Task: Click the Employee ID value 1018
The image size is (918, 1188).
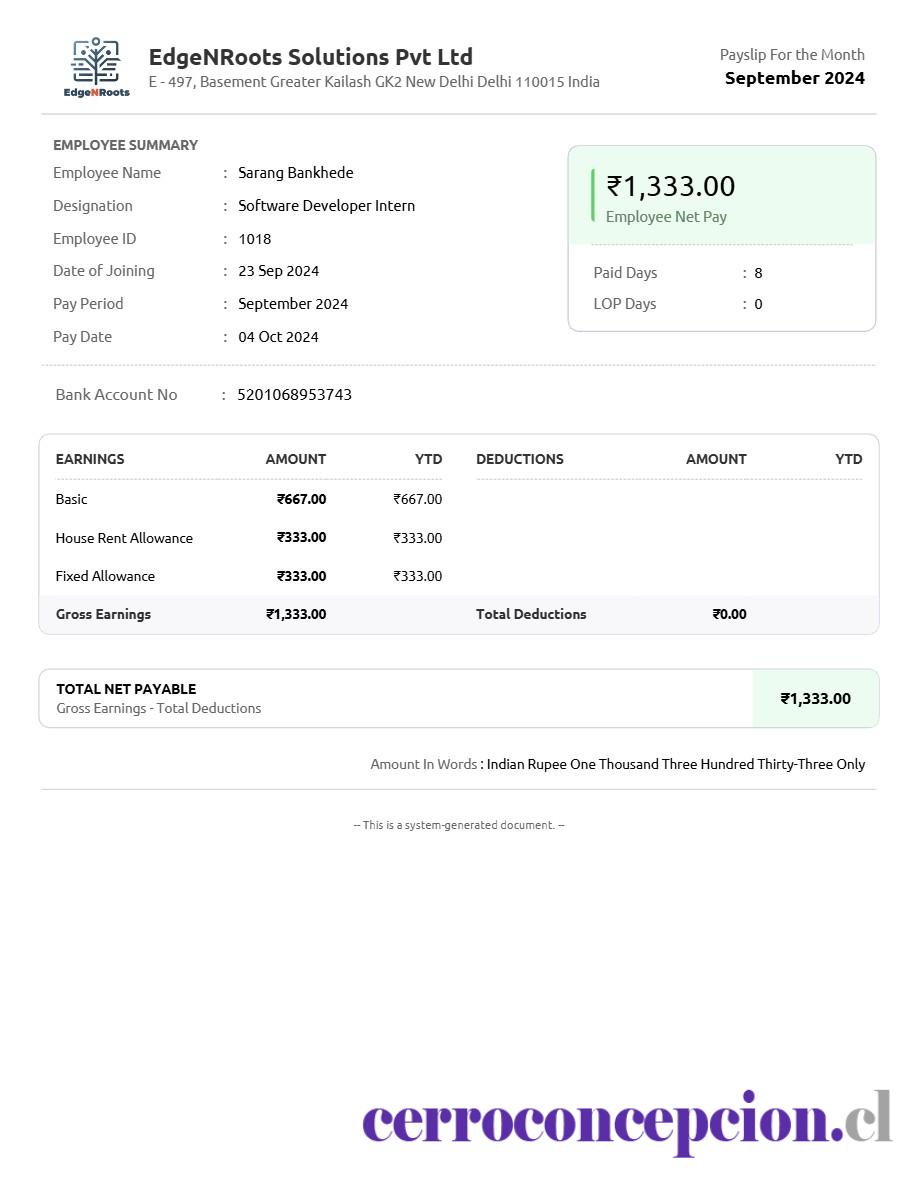Action: point(254,239)
